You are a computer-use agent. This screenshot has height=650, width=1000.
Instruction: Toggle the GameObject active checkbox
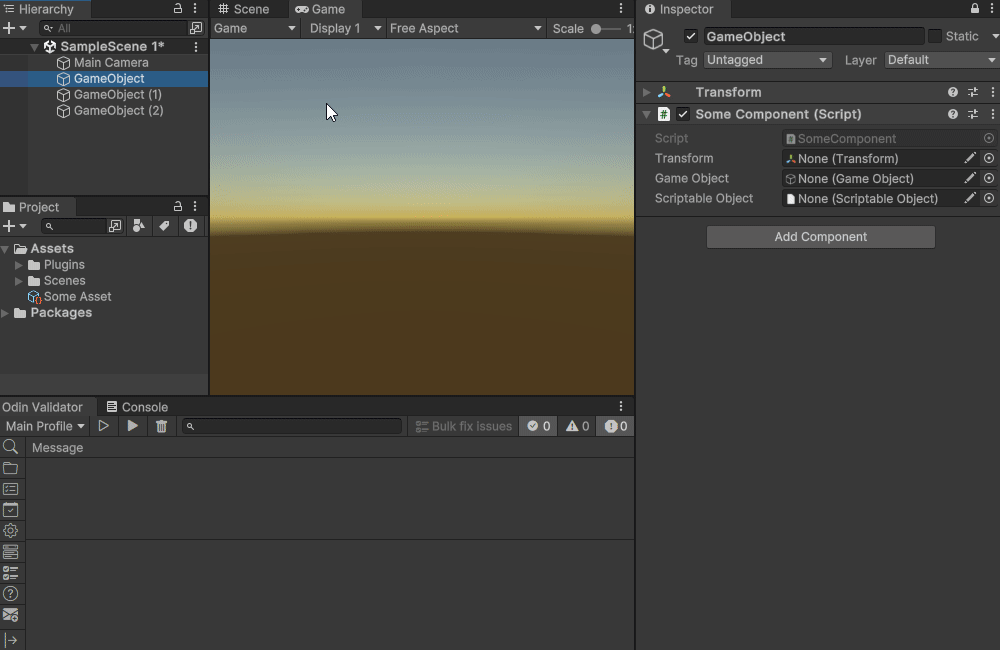(691, 36)
